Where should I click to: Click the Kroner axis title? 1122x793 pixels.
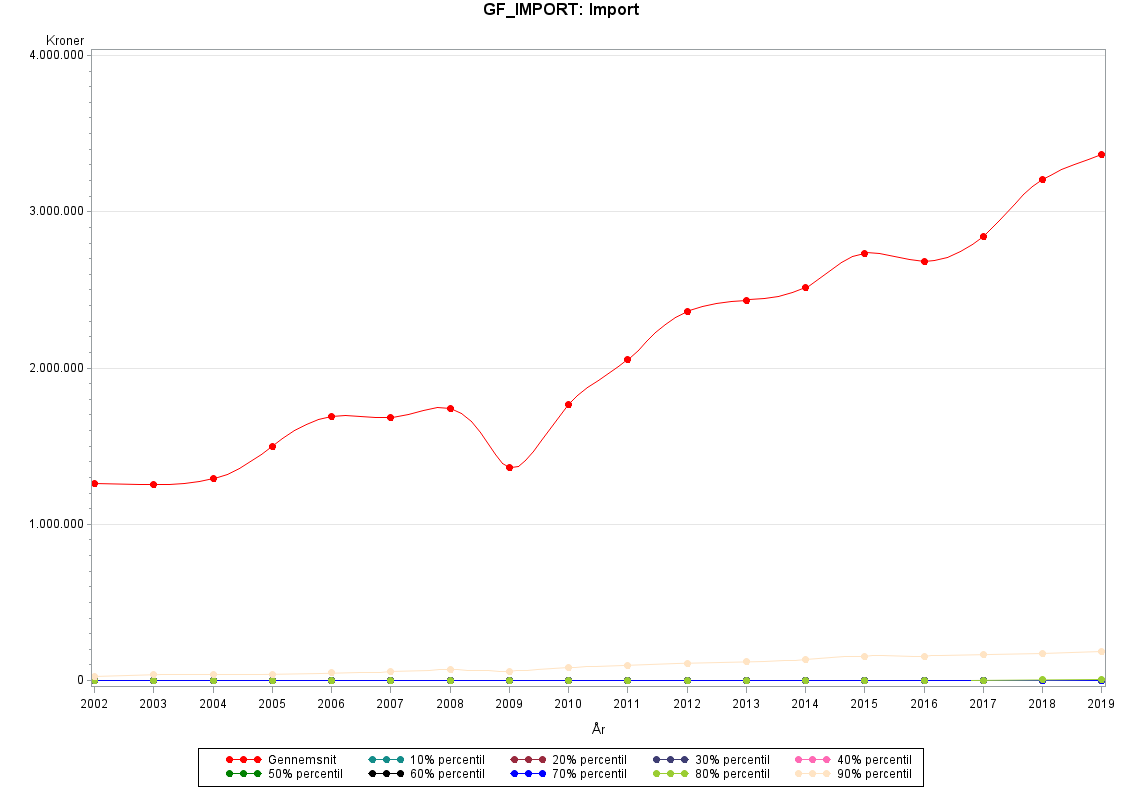(65, 40)
